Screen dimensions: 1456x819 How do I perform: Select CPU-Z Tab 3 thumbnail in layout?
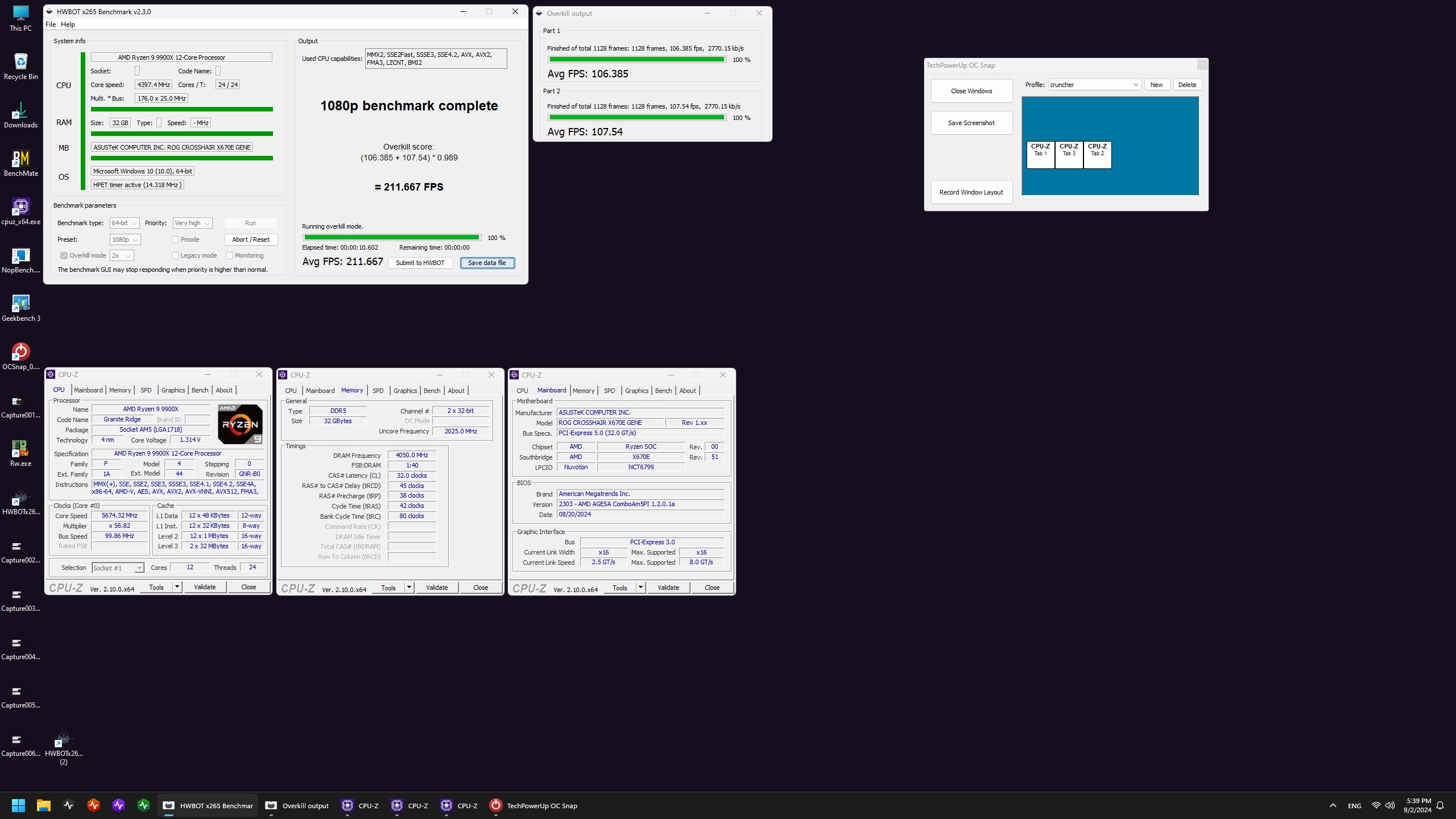point(1069,155)
